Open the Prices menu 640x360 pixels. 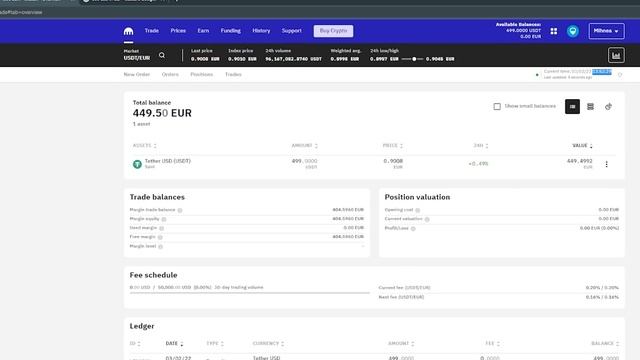coord(178,31)
